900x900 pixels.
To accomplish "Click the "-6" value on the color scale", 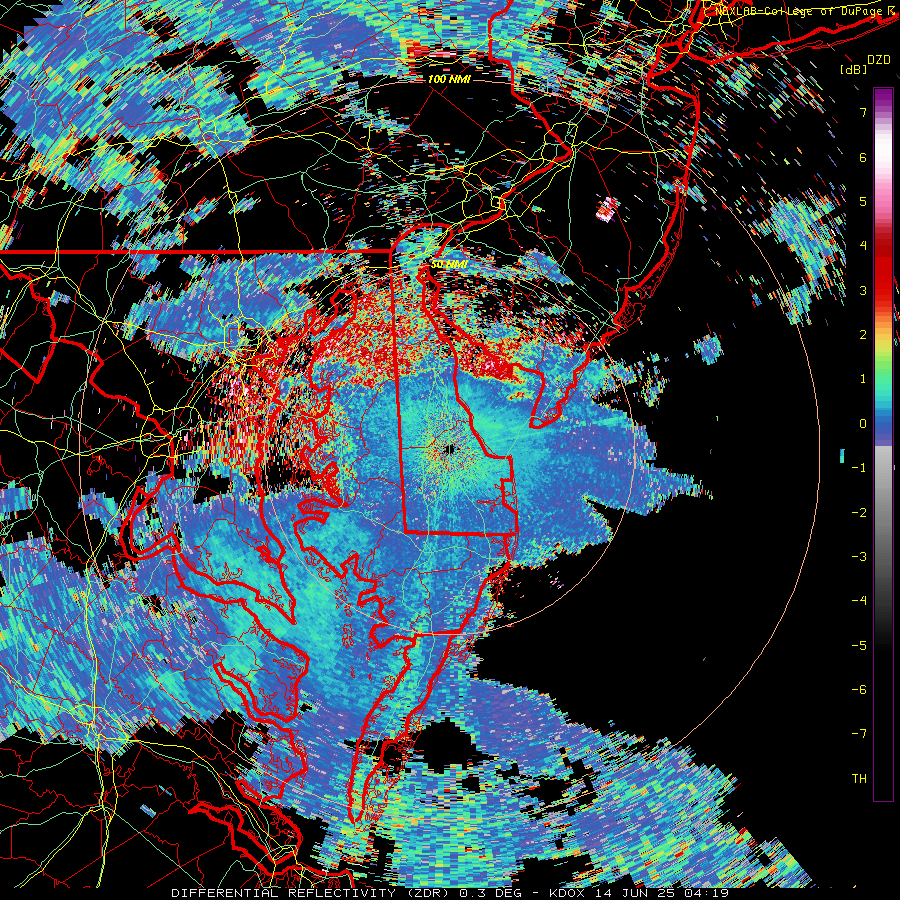I will point(859,690).
